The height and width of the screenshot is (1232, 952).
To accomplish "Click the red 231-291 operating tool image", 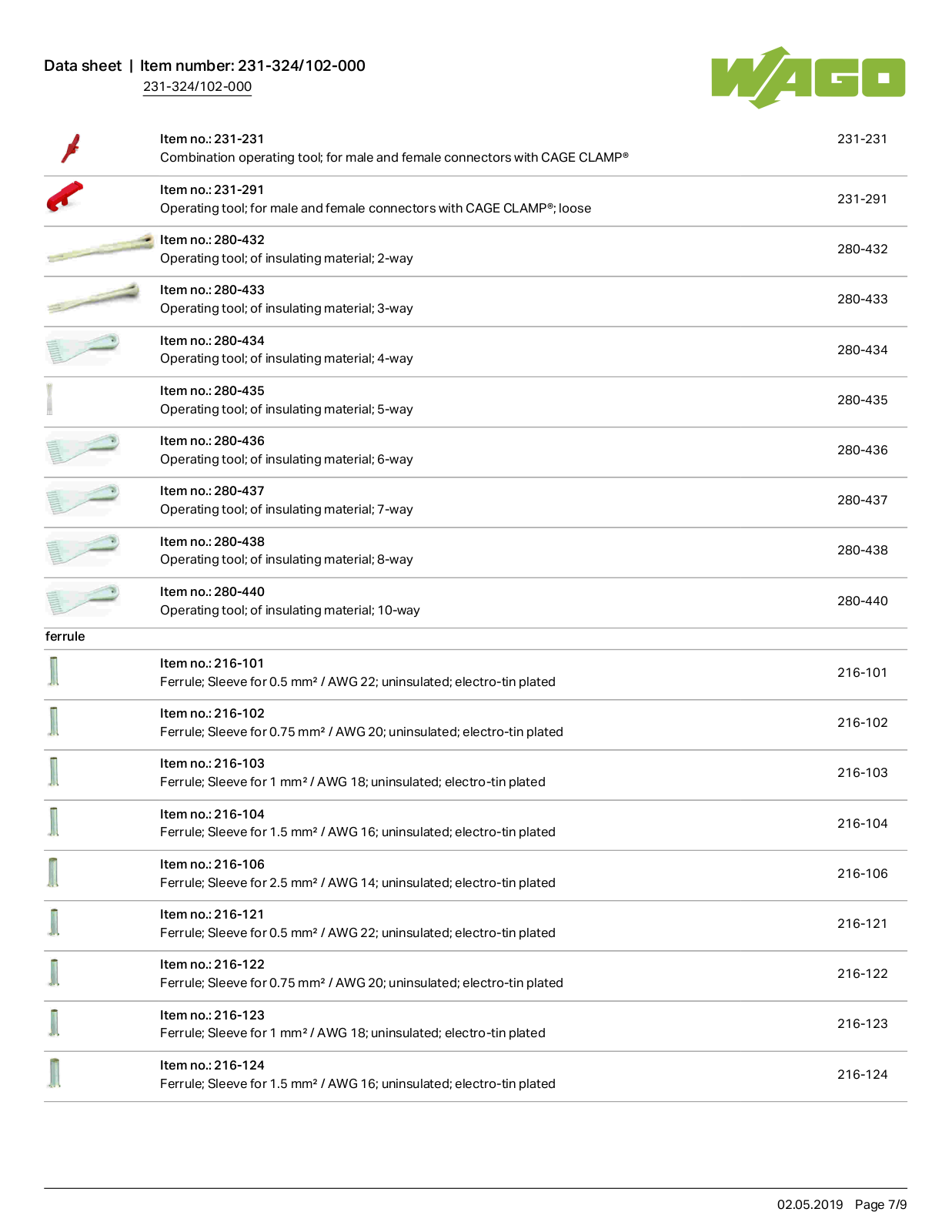I will point(65,196).
